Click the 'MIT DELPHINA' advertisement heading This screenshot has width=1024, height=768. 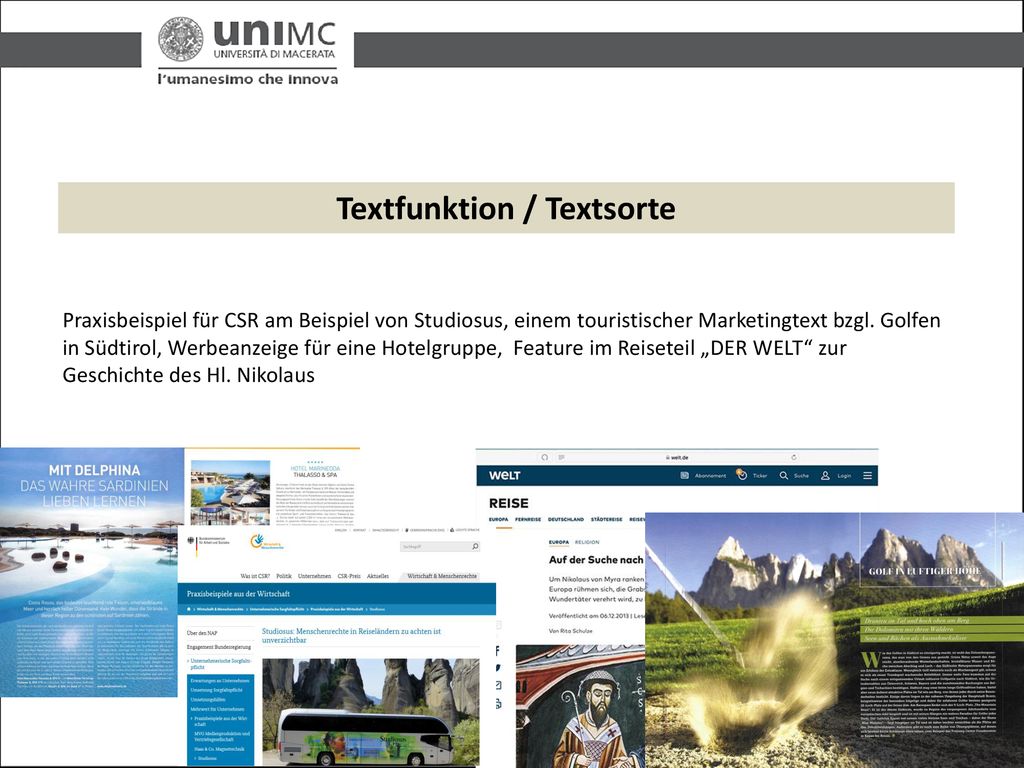(x=94, y=470)
